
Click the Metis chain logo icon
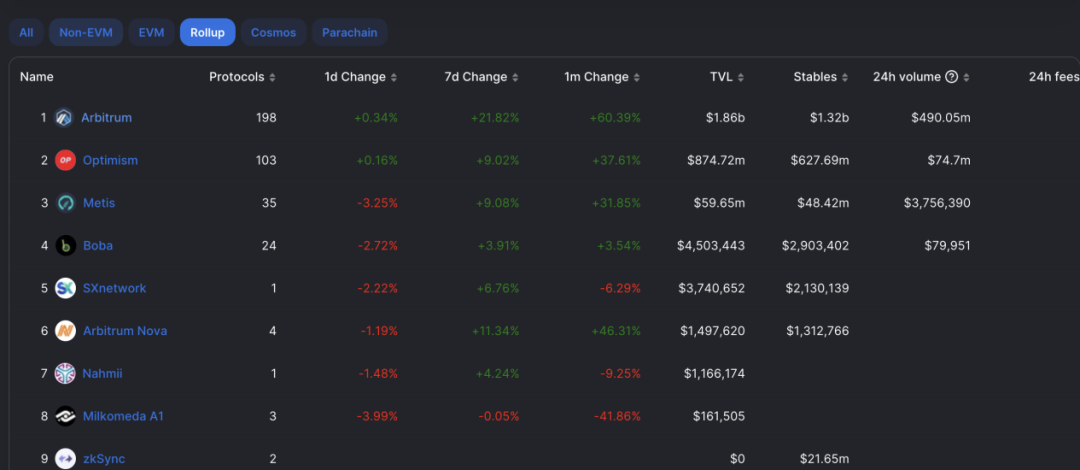[65, 203]
